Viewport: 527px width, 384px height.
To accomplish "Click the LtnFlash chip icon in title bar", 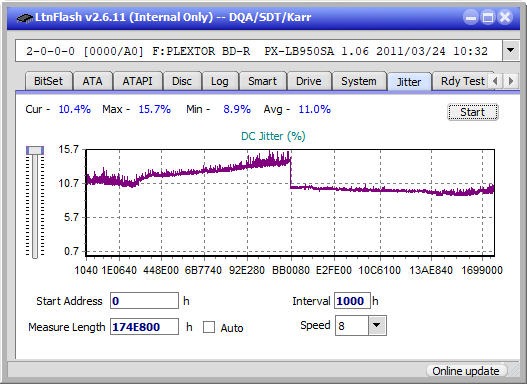I will pos(24,17).
